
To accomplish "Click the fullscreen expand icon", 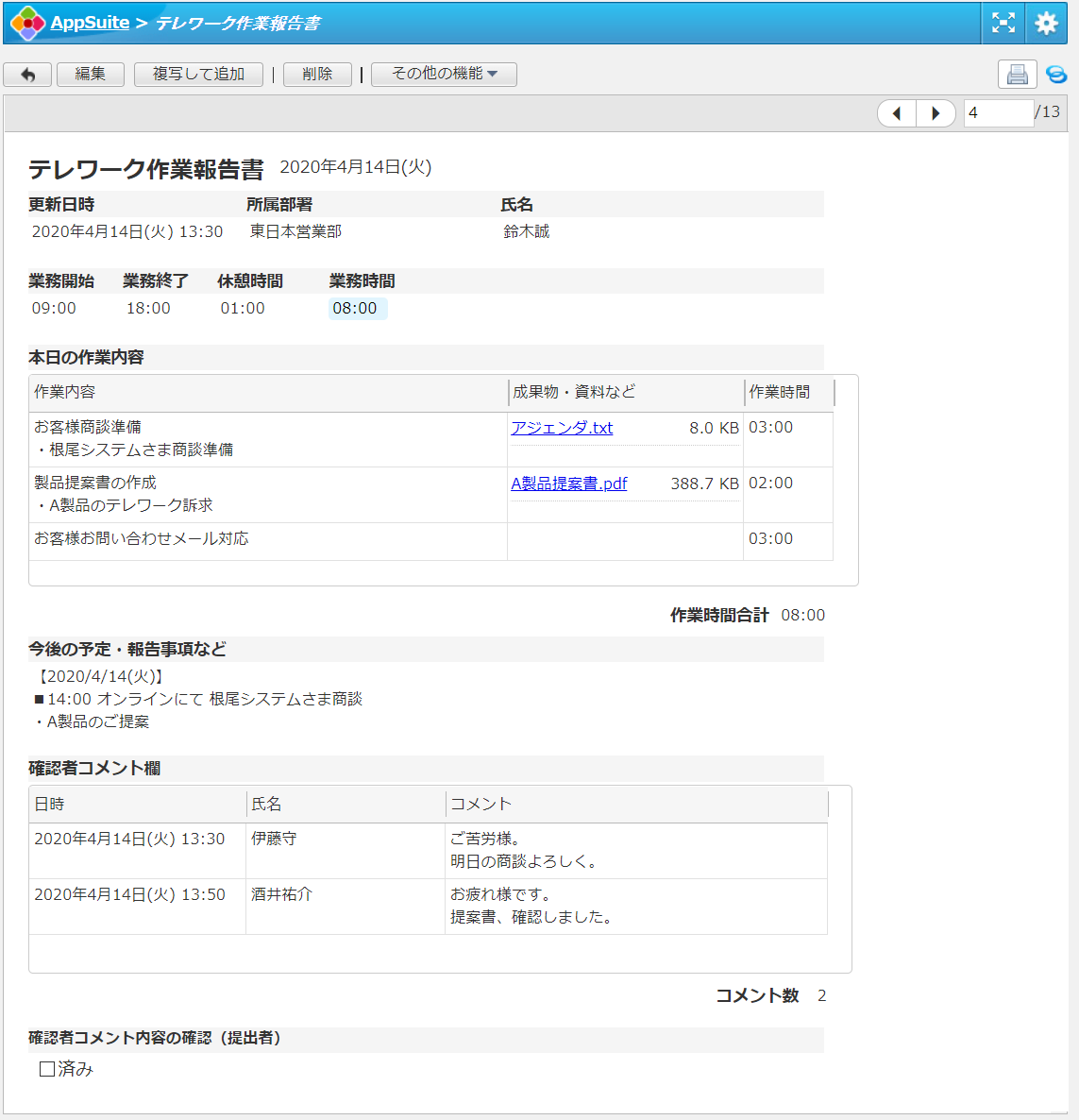I will click(1003, 23).
